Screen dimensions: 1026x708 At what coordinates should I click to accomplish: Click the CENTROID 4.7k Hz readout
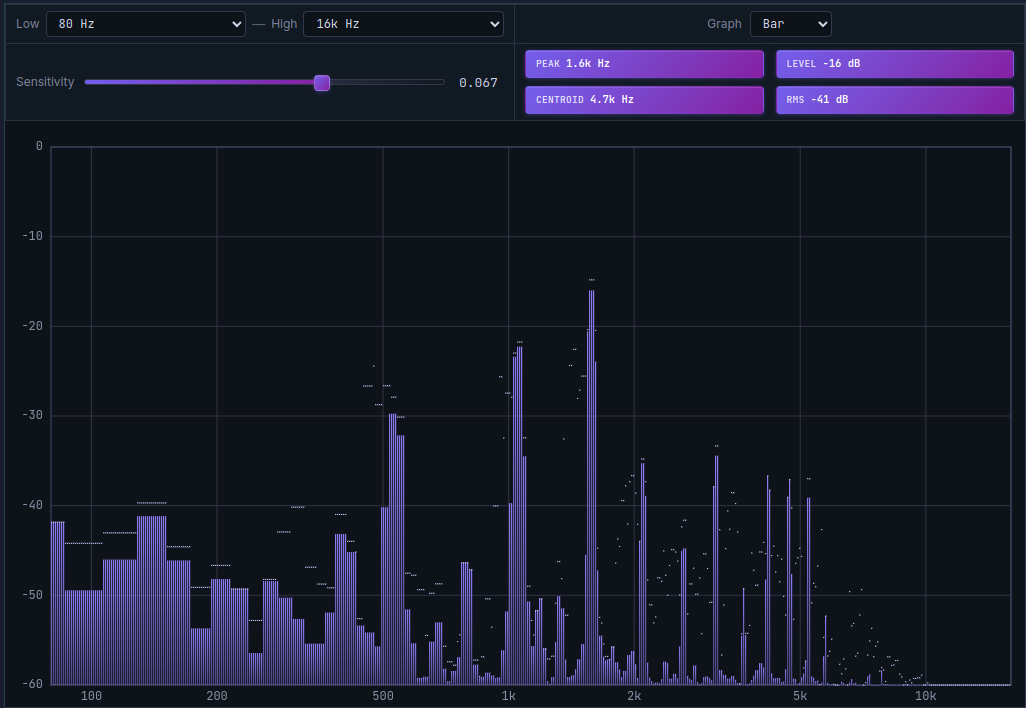coord(645,100)
